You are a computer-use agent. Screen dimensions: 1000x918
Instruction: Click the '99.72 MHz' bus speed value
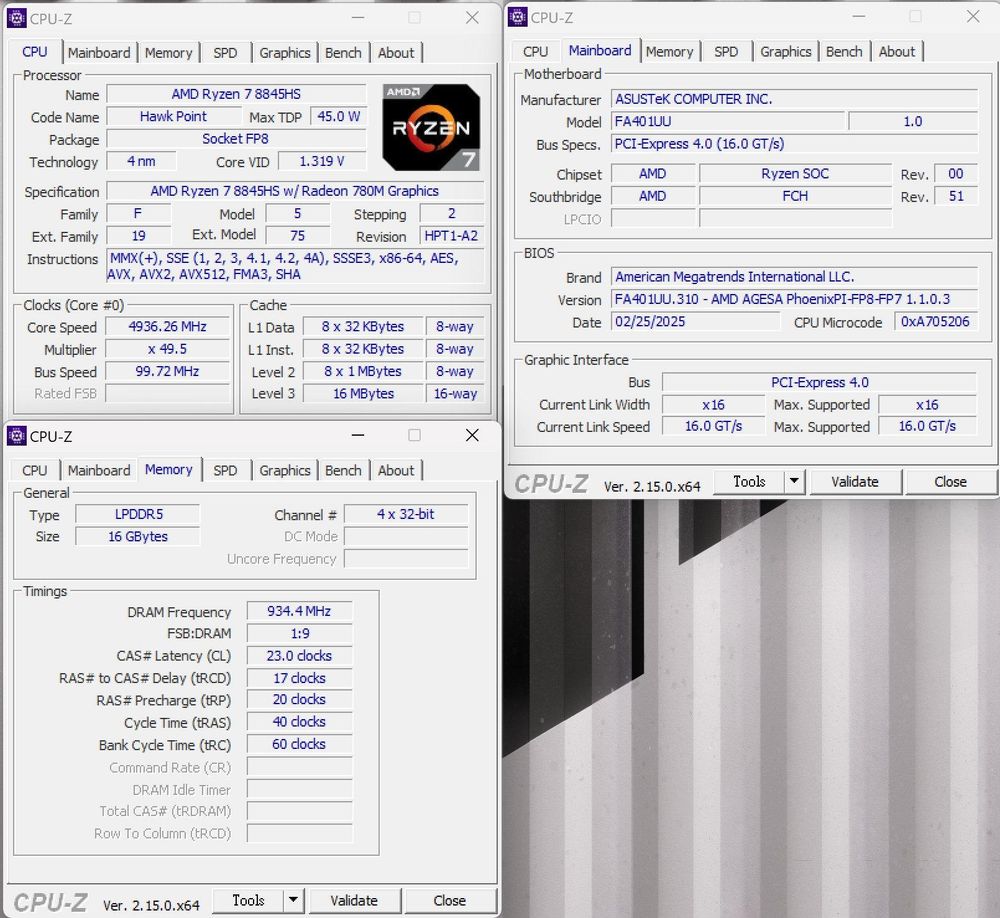click(x=168, y=371)
